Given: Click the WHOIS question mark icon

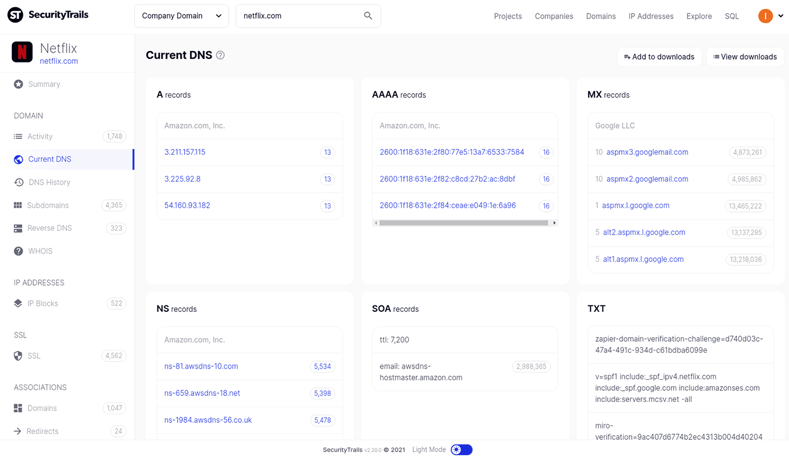Looking at the screenshot, I should point(18,251).
